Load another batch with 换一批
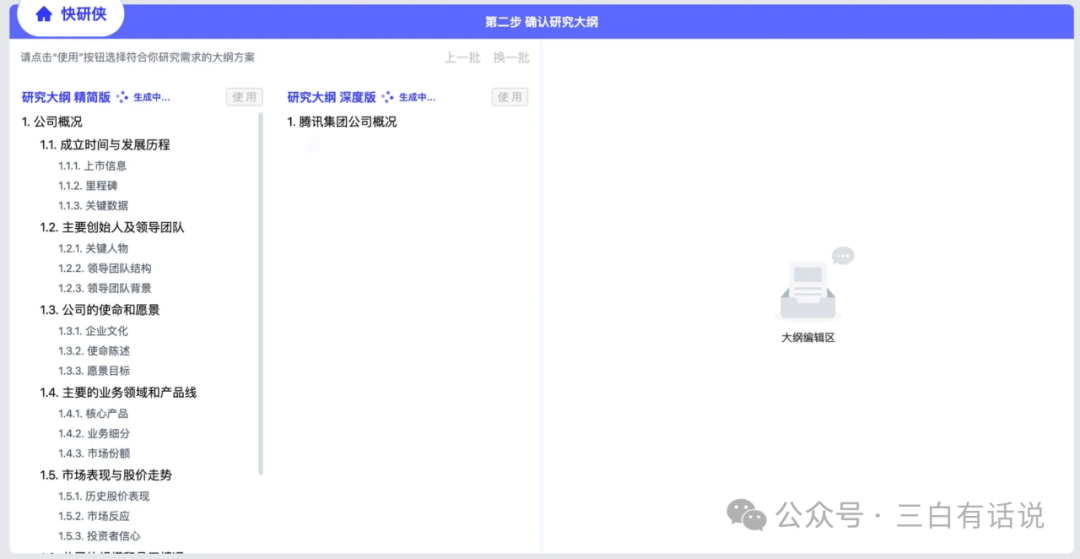Viewport: 1080px width, 559px height. point(511,58)
